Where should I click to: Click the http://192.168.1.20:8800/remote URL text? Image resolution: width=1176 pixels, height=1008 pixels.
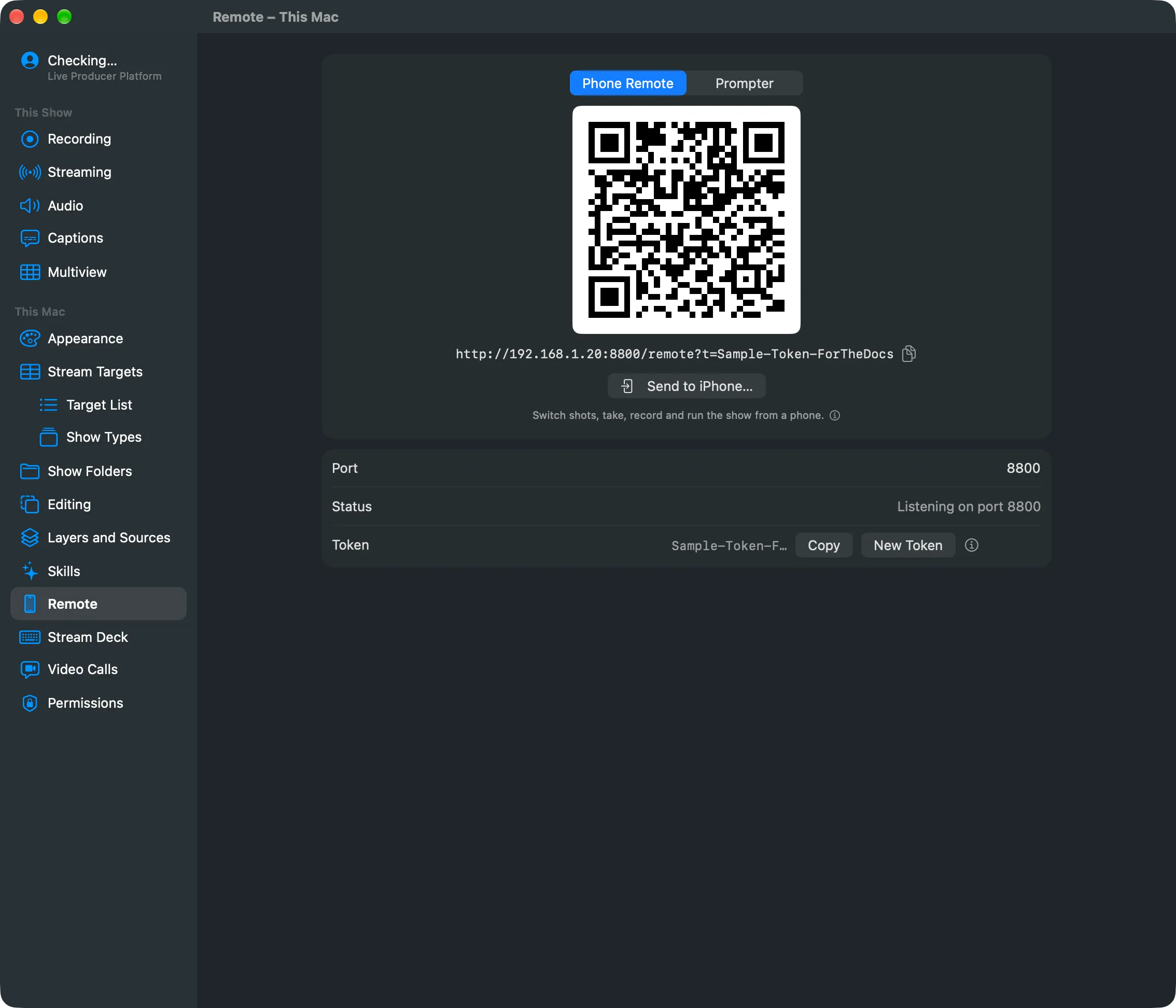tap(674, 354)
